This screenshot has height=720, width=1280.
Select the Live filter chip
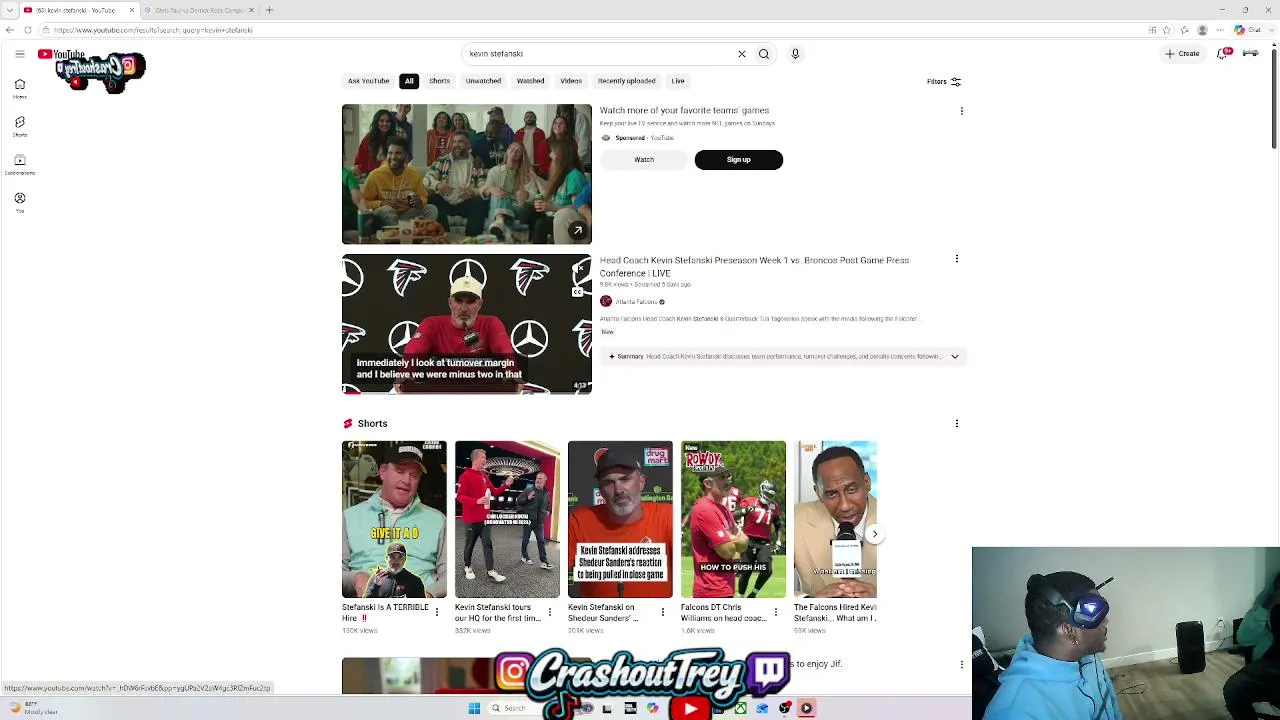[x=678, y=81]
